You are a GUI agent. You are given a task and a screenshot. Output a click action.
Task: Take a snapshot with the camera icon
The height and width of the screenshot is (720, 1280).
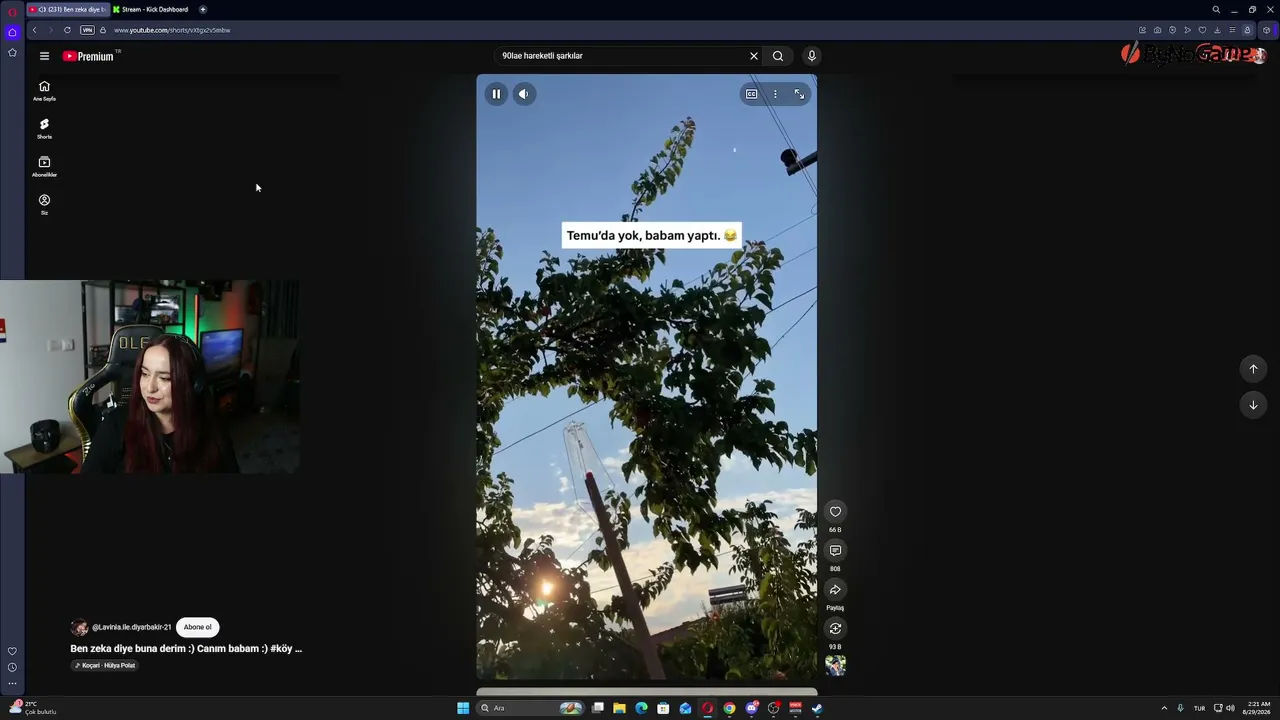click(1157, 30)
